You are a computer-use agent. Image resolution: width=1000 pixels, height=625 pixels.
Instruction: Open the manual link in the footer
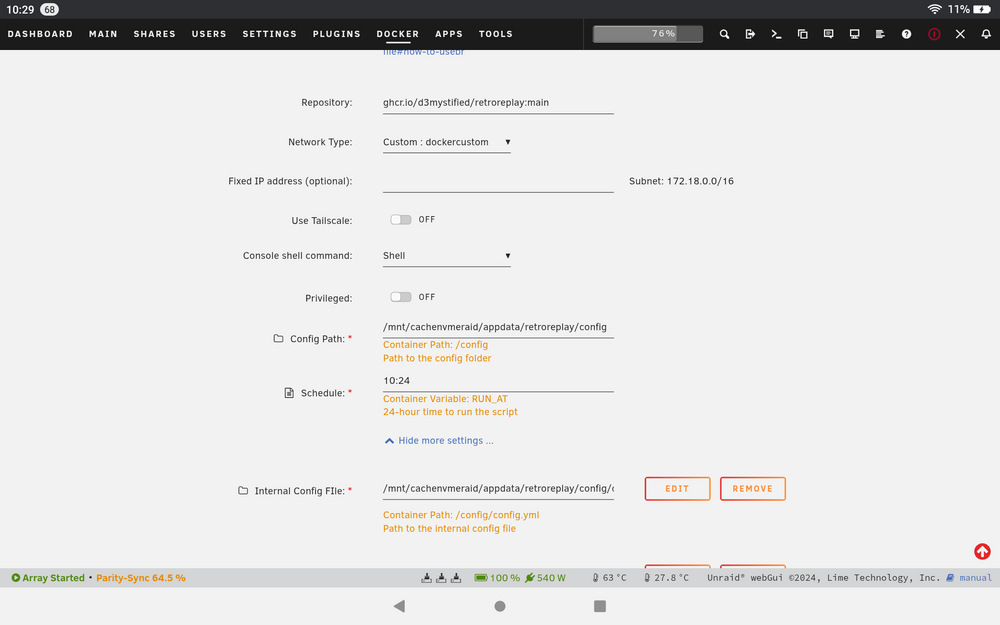tap(975, 578)
